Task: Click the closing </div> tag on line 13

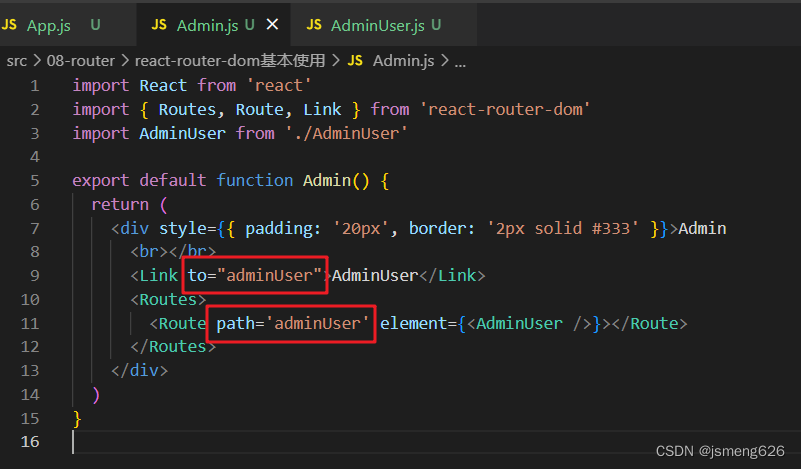Action: tap(139, 370)
